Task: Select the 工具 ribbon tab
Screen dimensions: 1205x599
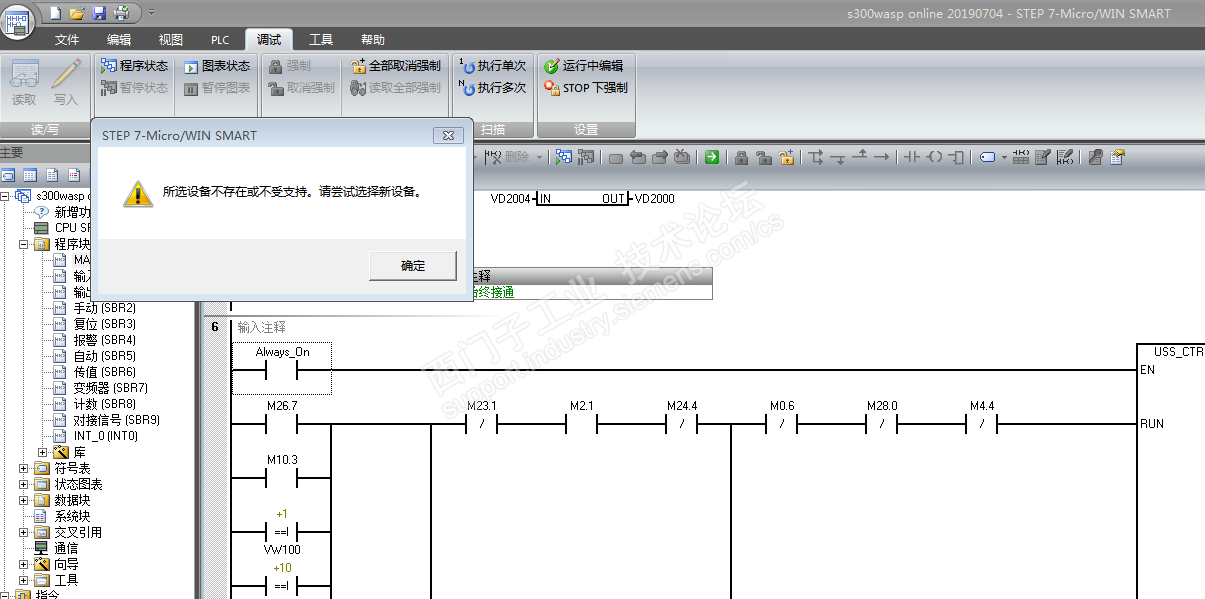Action: [x=321, y=40]
